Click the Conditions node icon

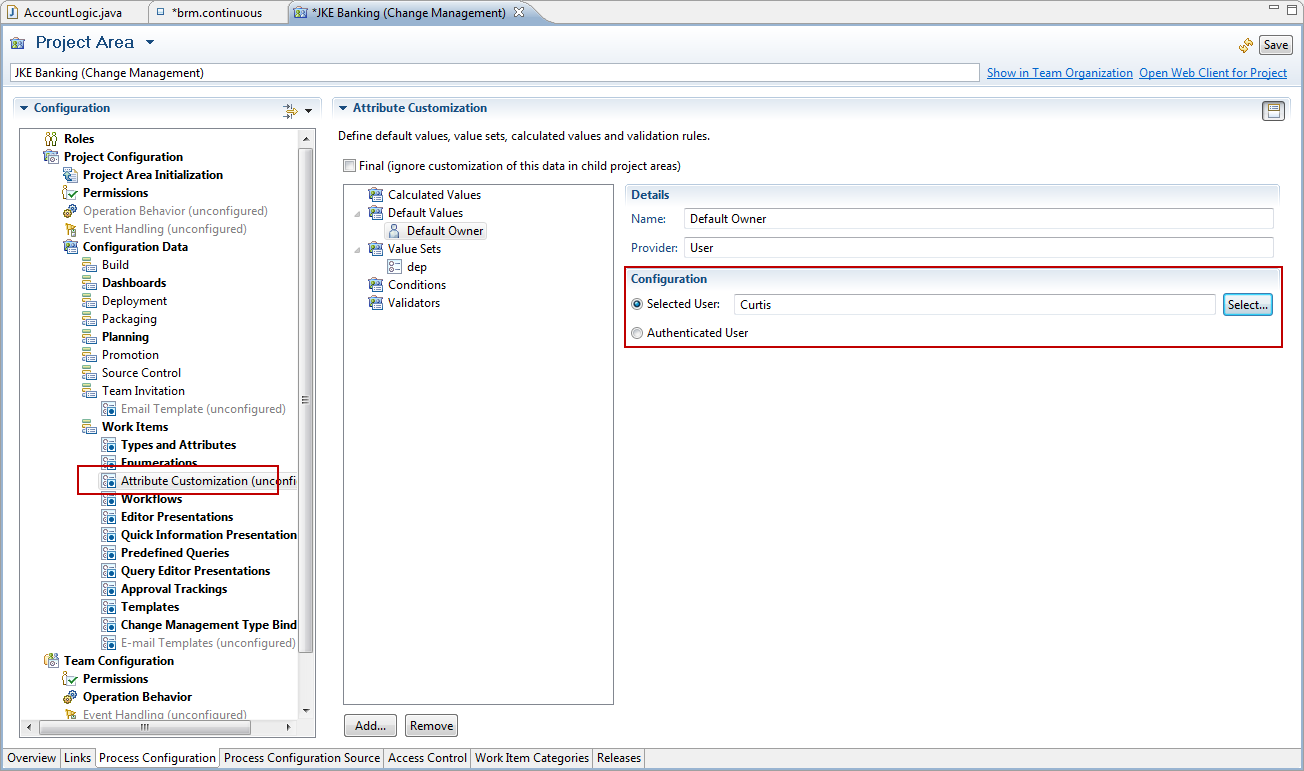[x=375, y=285]
